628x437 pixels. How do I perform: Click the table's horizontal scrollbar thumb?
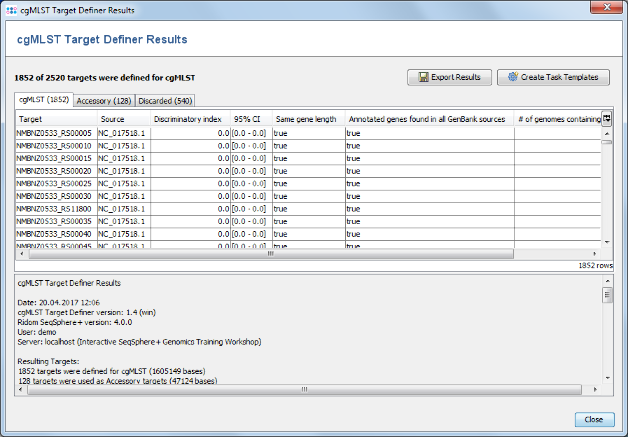click(x=271, y=254)
